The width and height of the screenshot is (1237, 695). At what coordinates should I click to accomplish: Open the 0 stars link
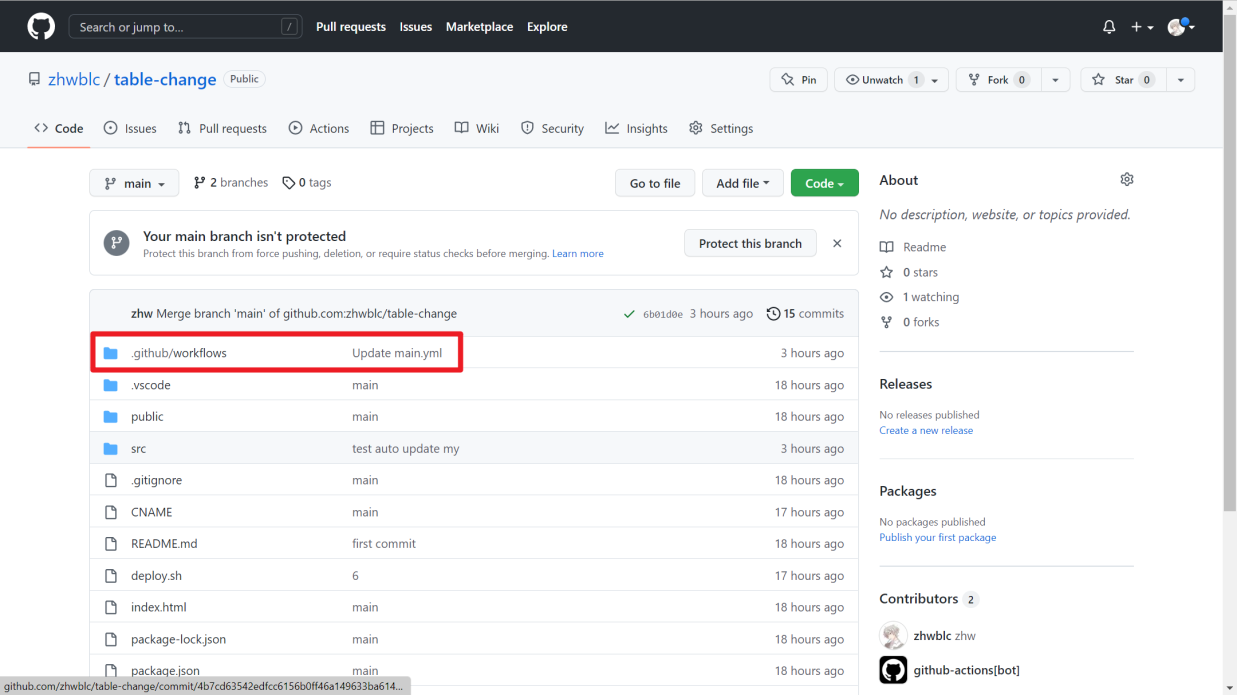tap(909, 272)
